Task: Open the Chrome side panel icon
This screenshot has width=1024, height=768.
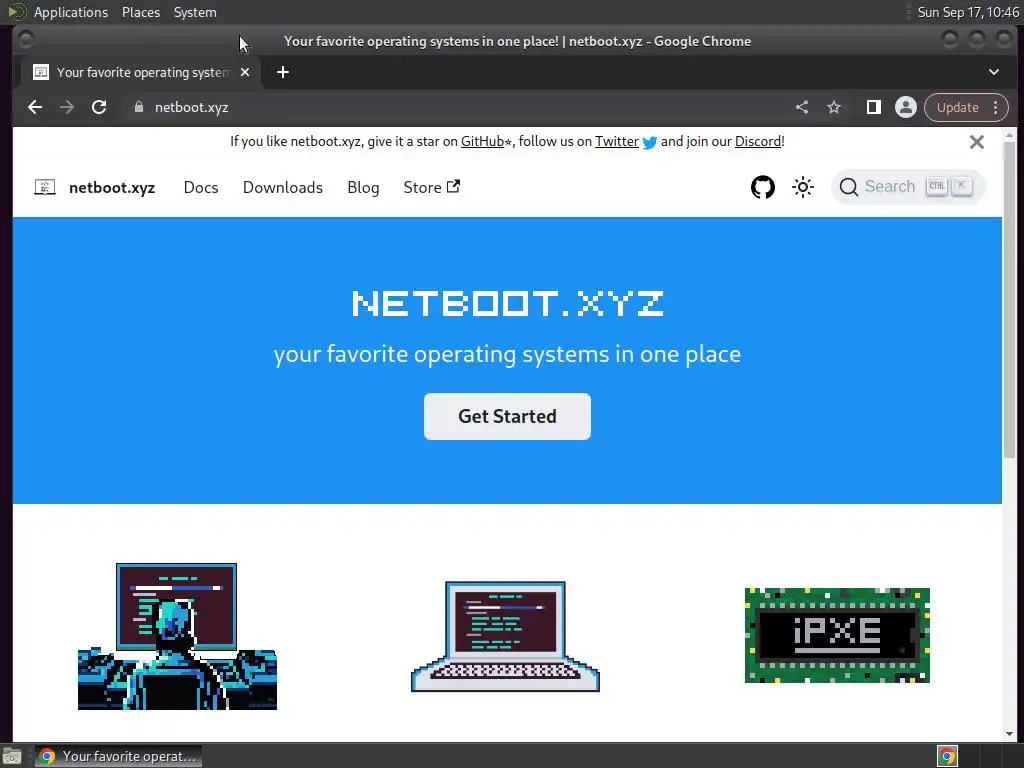Action: (x=874, y=107)
